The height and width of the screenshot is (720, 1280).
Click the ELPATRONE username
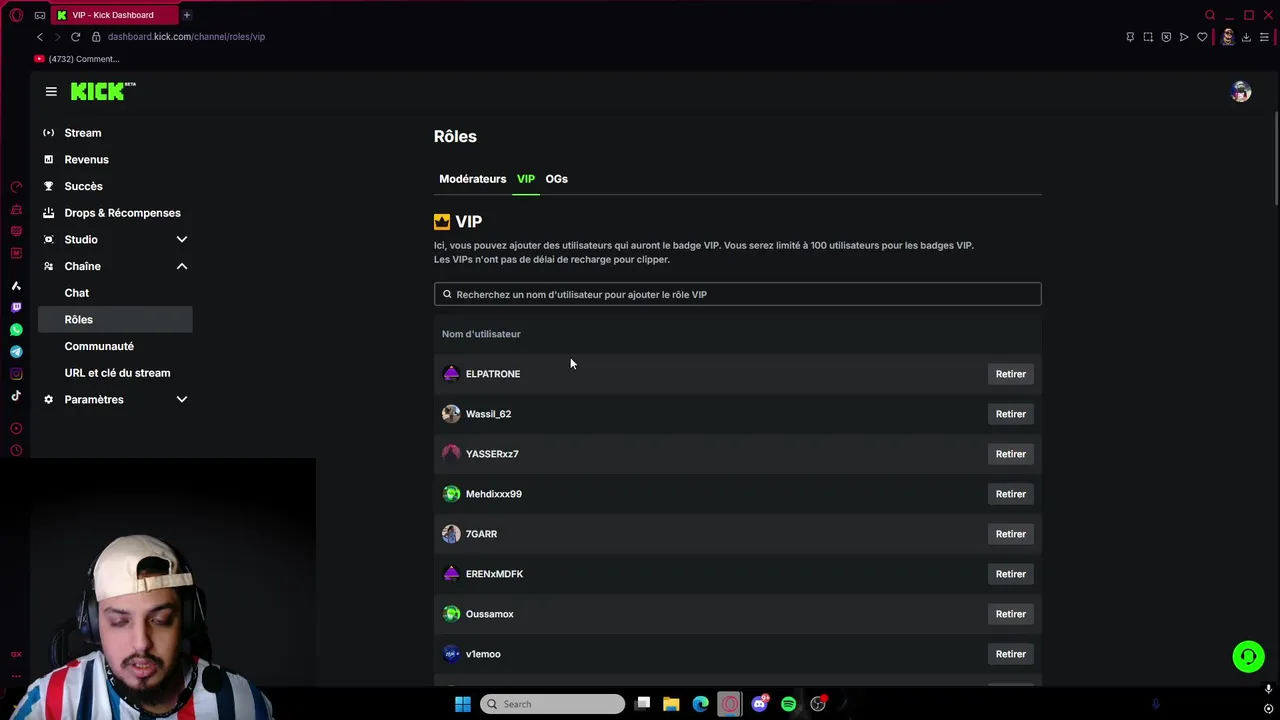[493, 374]
